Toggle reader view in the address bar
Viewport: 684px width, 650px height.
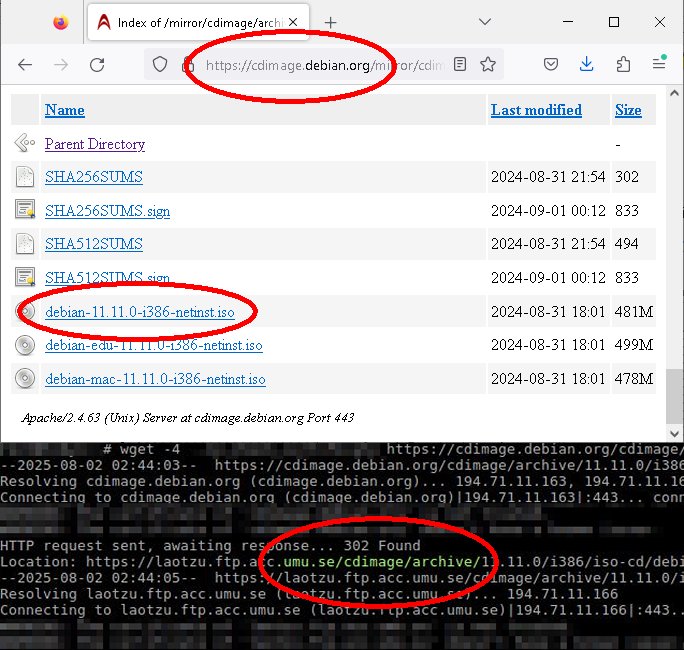coord(459,64)
